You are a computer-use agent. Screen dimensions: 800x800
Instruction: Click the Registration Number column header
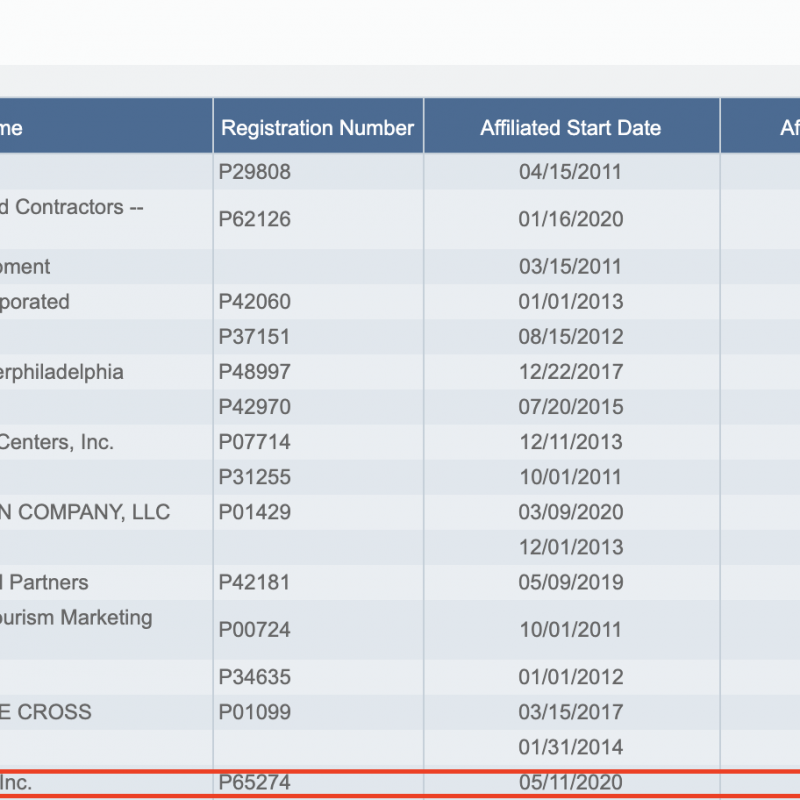317,128
